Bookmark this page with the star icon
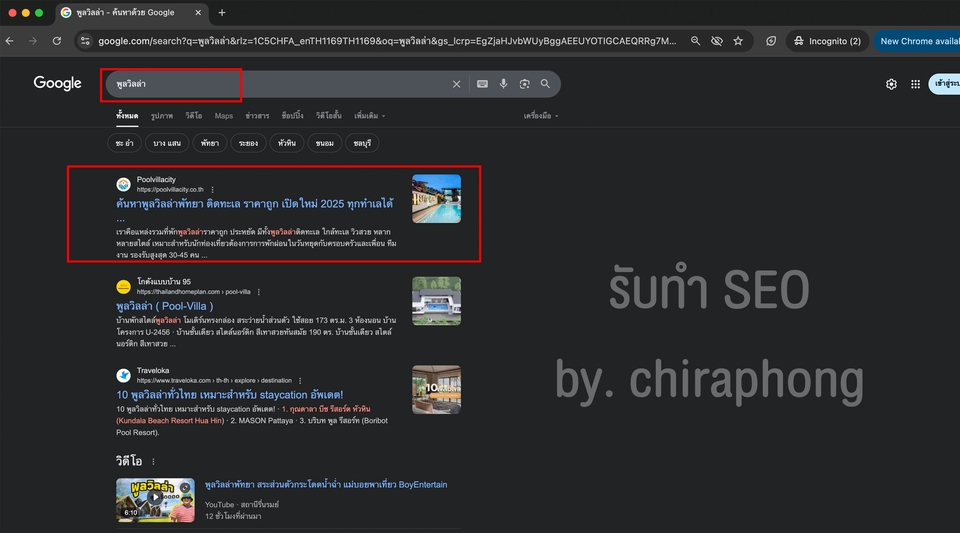The height and width of the screenshot is (533, 960). click(738, 41)
